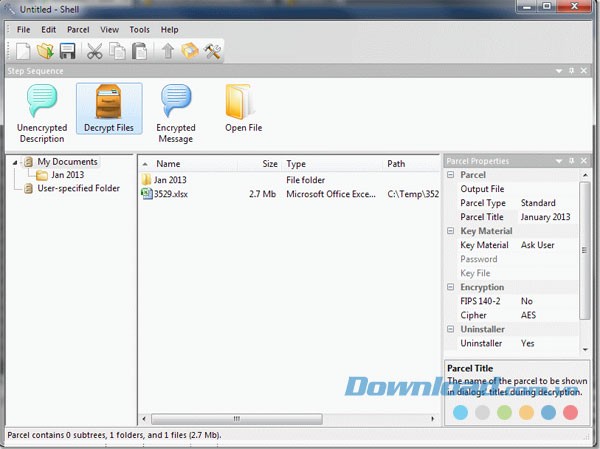The image size is (600, 449).
Task: Select the Decrypt Files step
Action: (x=109, y=108)
